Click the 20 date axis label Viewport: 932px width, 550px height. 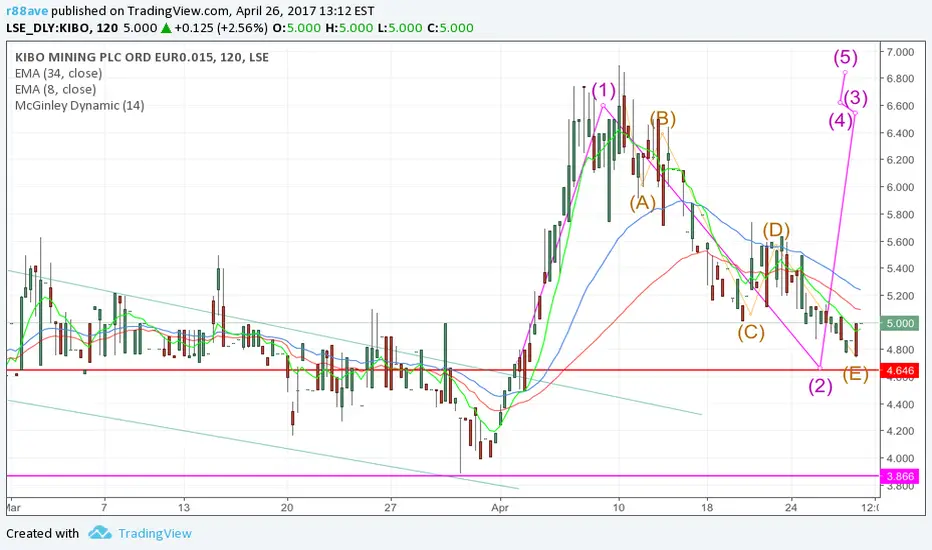coord(287,507)
